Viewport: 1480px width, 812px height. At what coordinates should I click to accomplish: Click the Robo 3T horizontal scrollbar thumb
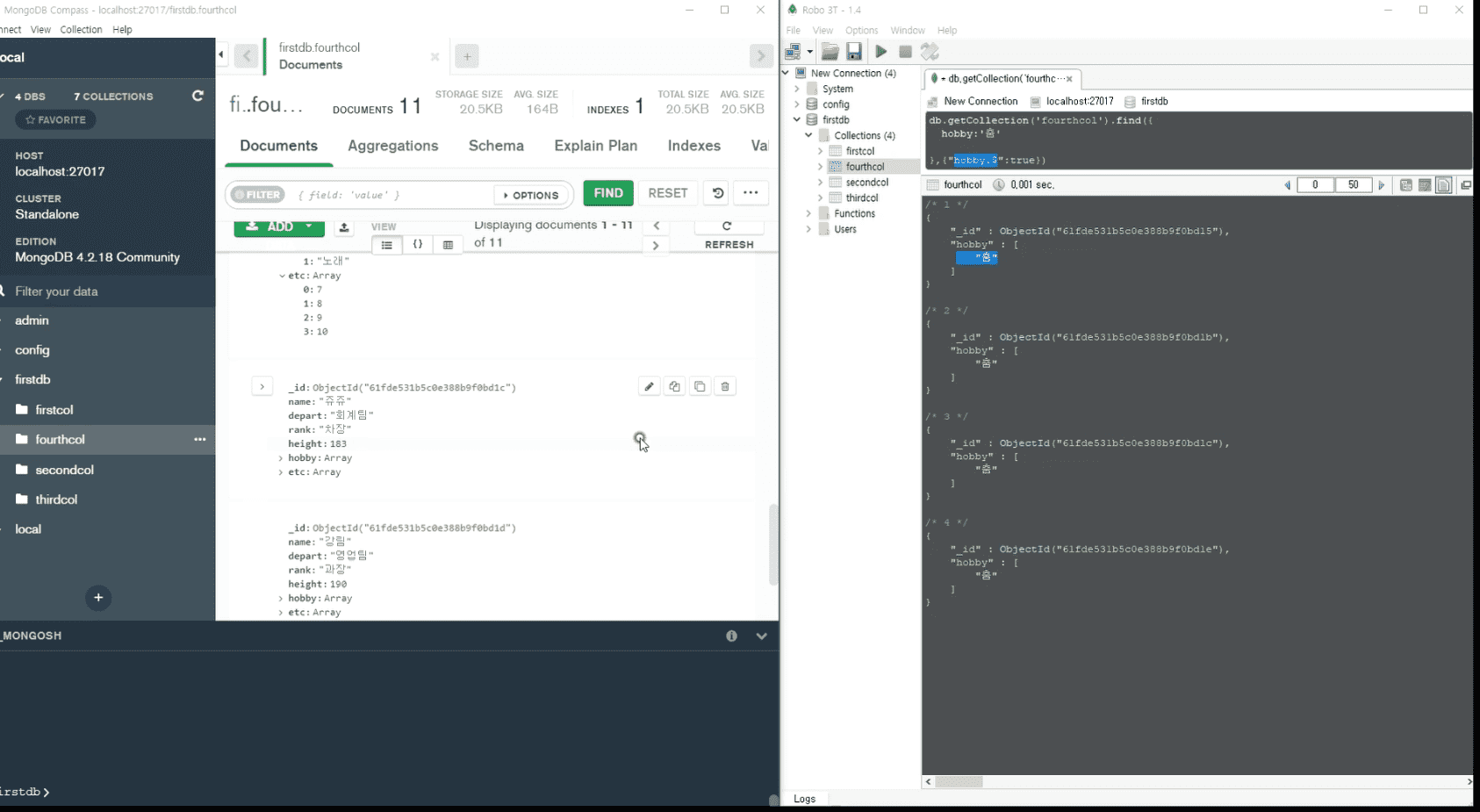coord(959,781)
